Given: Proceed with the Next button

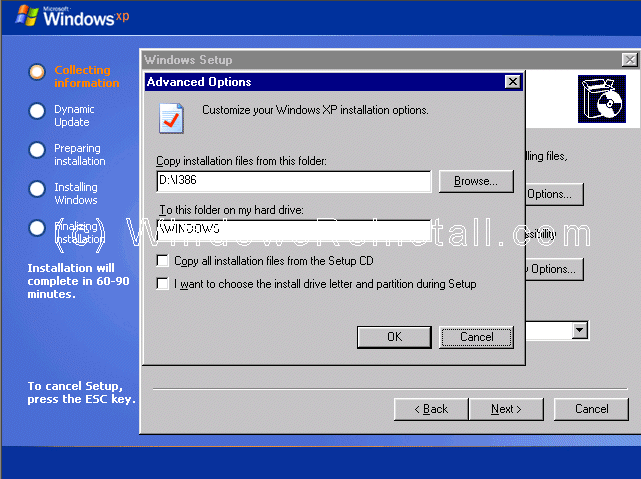Looking at the screenshot, I should tap(506, 408).
